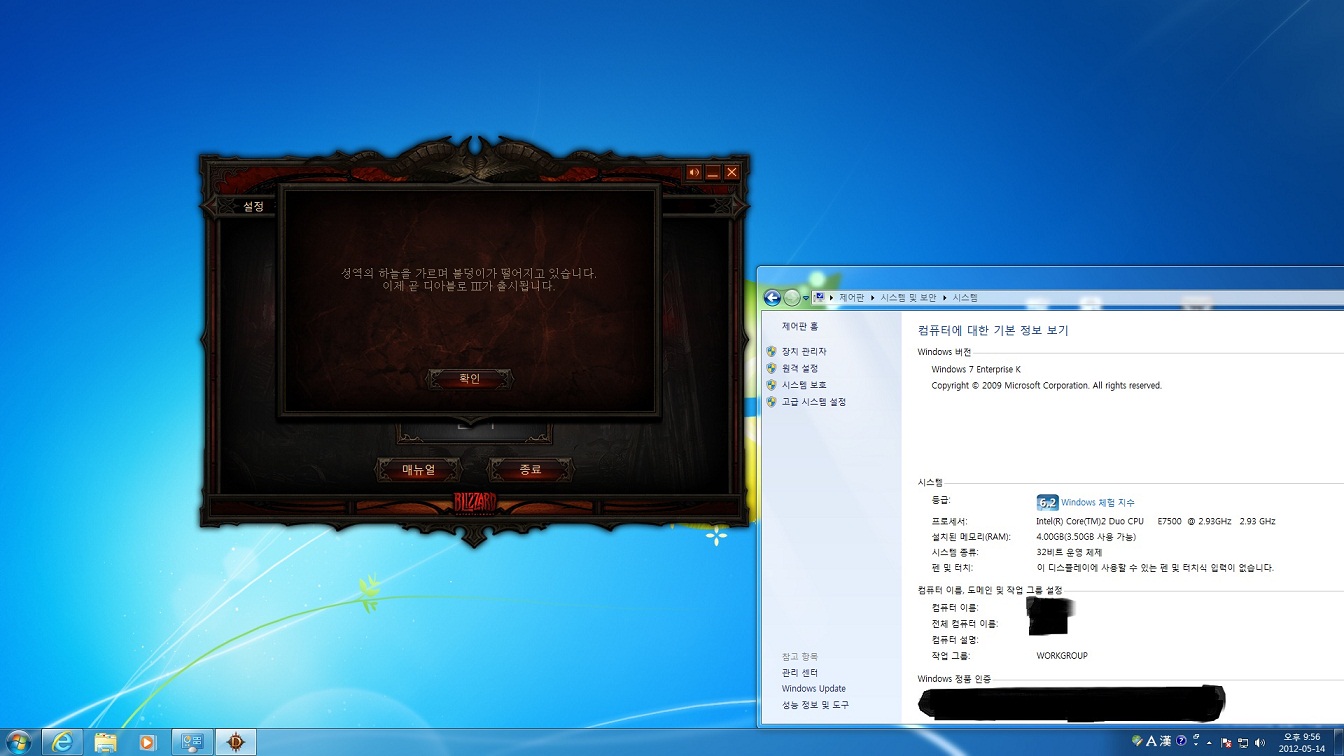Open the Action Center flag tray icon
The width and height of the screenshot is (1344, 756).
click(1227, 743)
